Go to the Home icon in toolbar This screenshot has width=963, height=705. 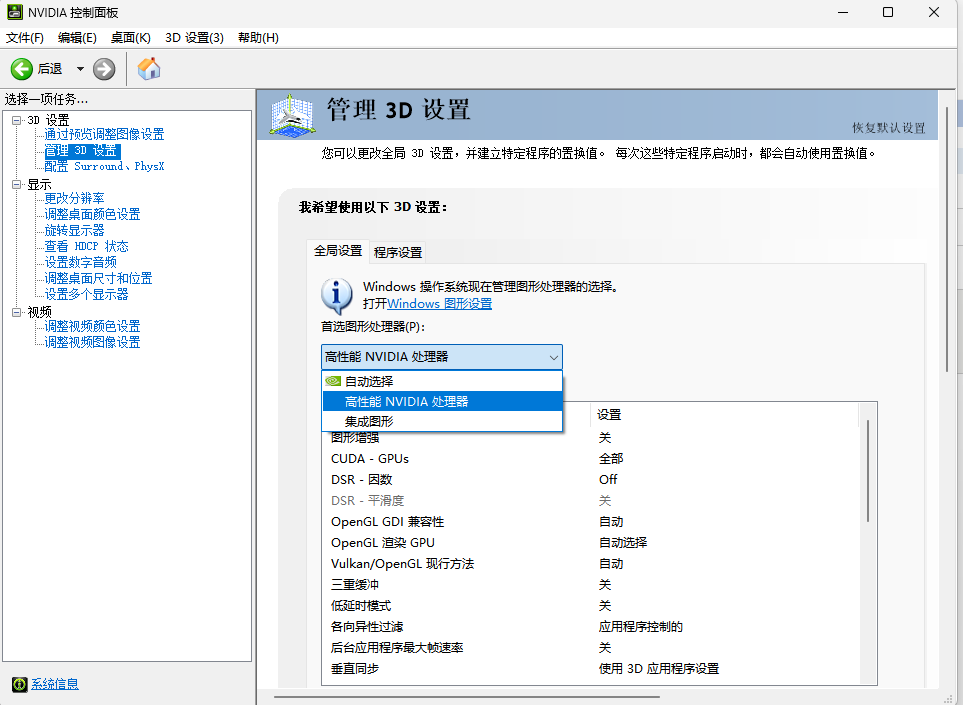(x=149, y=69)
